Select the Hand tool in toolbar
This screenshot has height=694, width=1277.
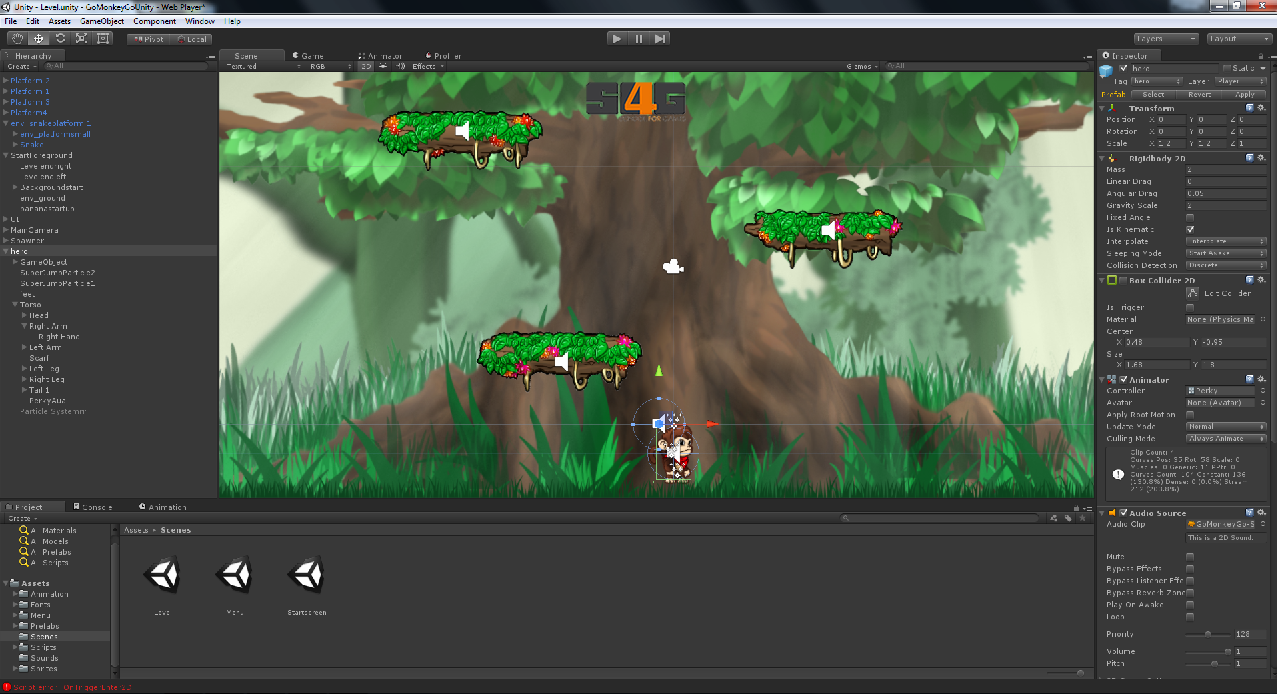click(x=17, y=38)
